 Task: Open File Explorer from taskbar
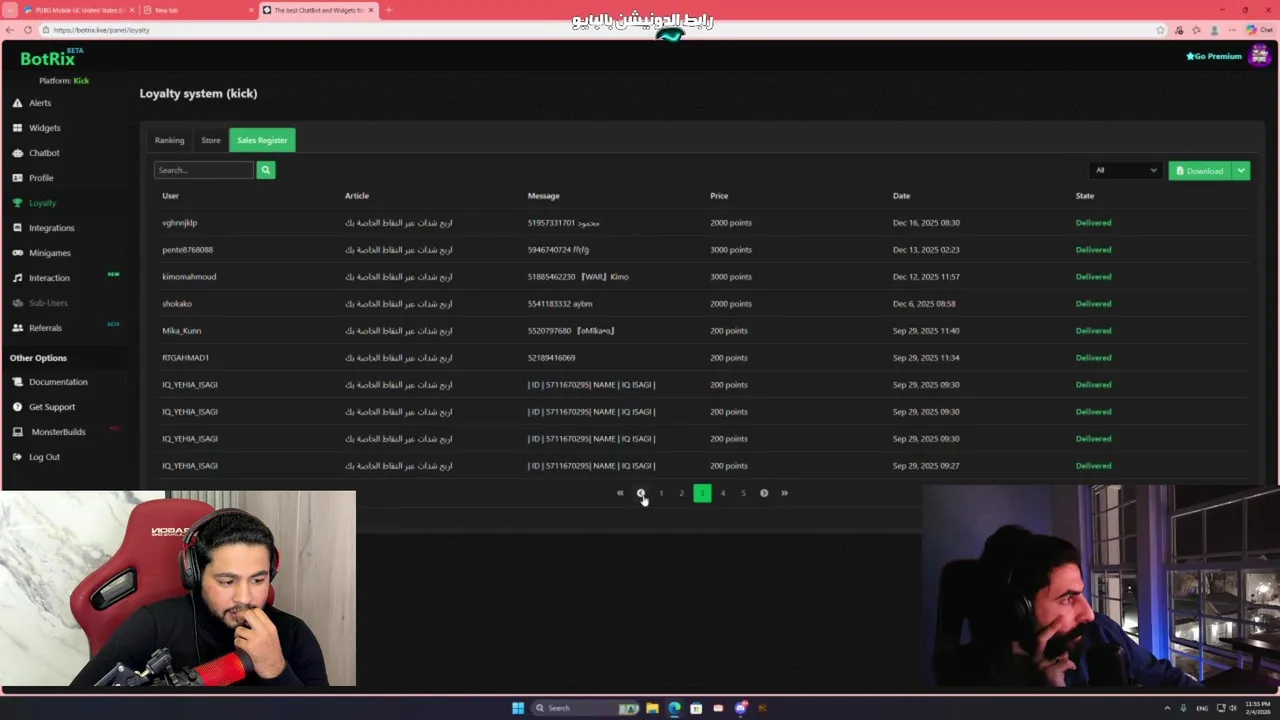652,708
